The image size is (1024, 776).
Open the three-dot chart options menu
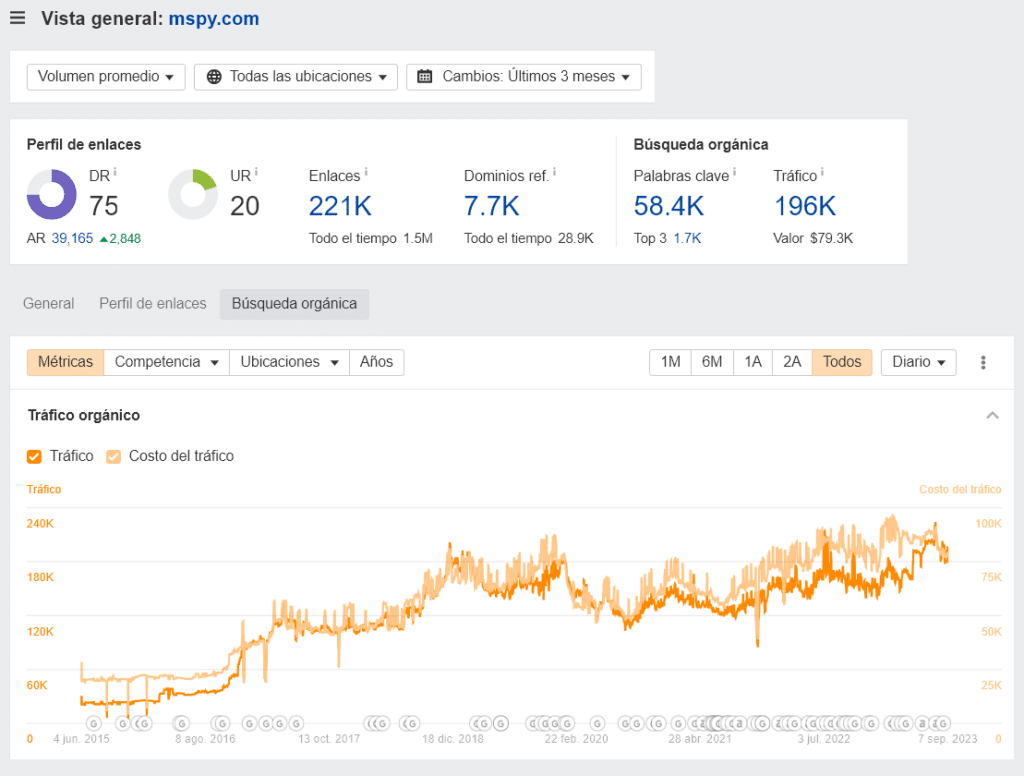click(983, 363)
